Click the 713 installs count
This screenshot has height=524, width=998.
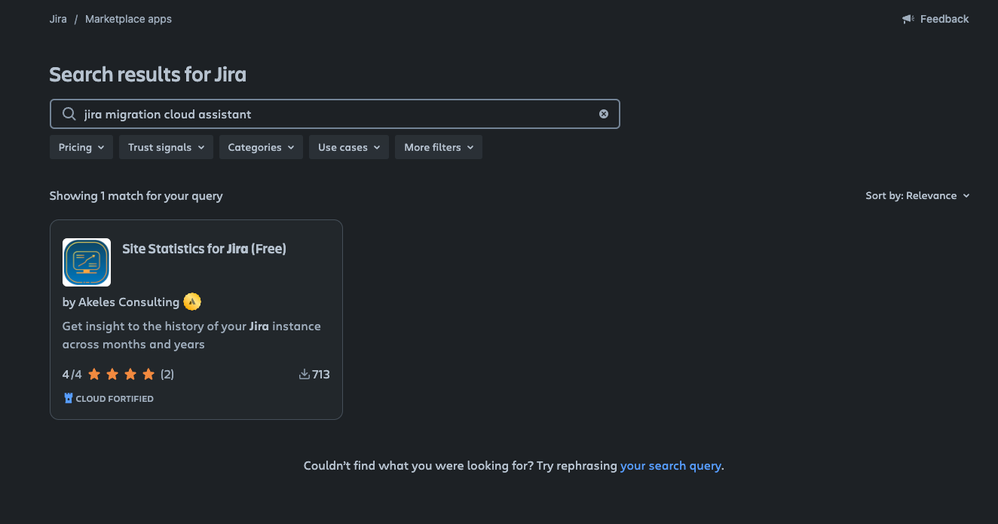[321, 374]
